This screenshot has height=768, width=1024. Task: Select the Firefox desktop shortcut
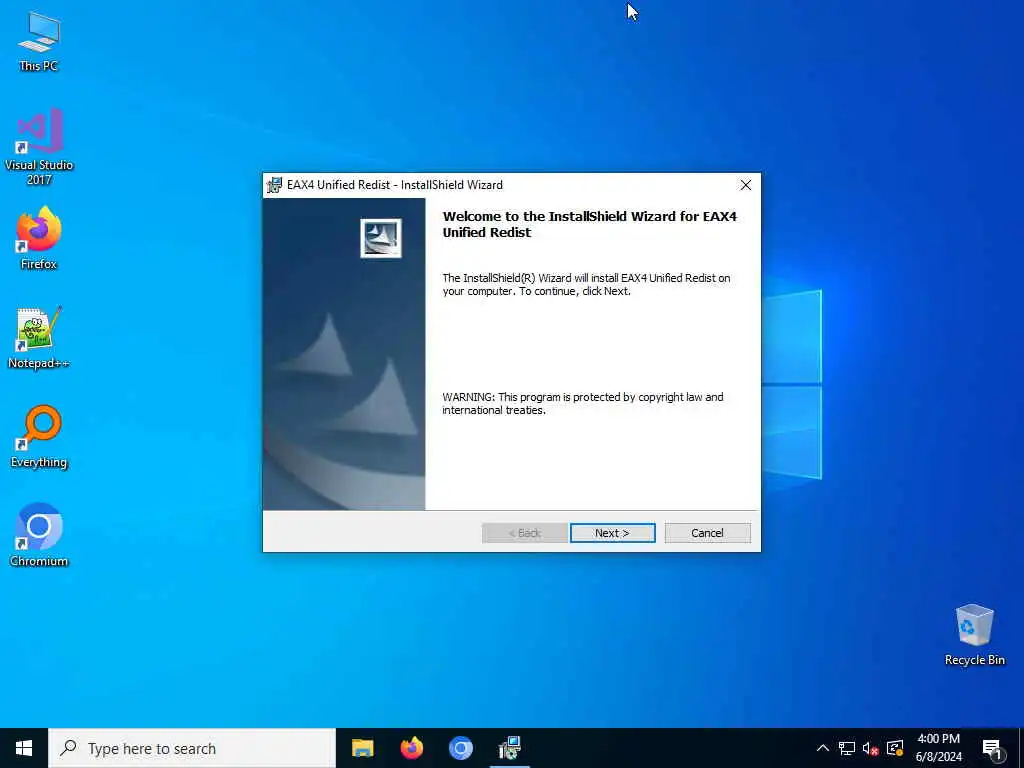tap(39, 238)
